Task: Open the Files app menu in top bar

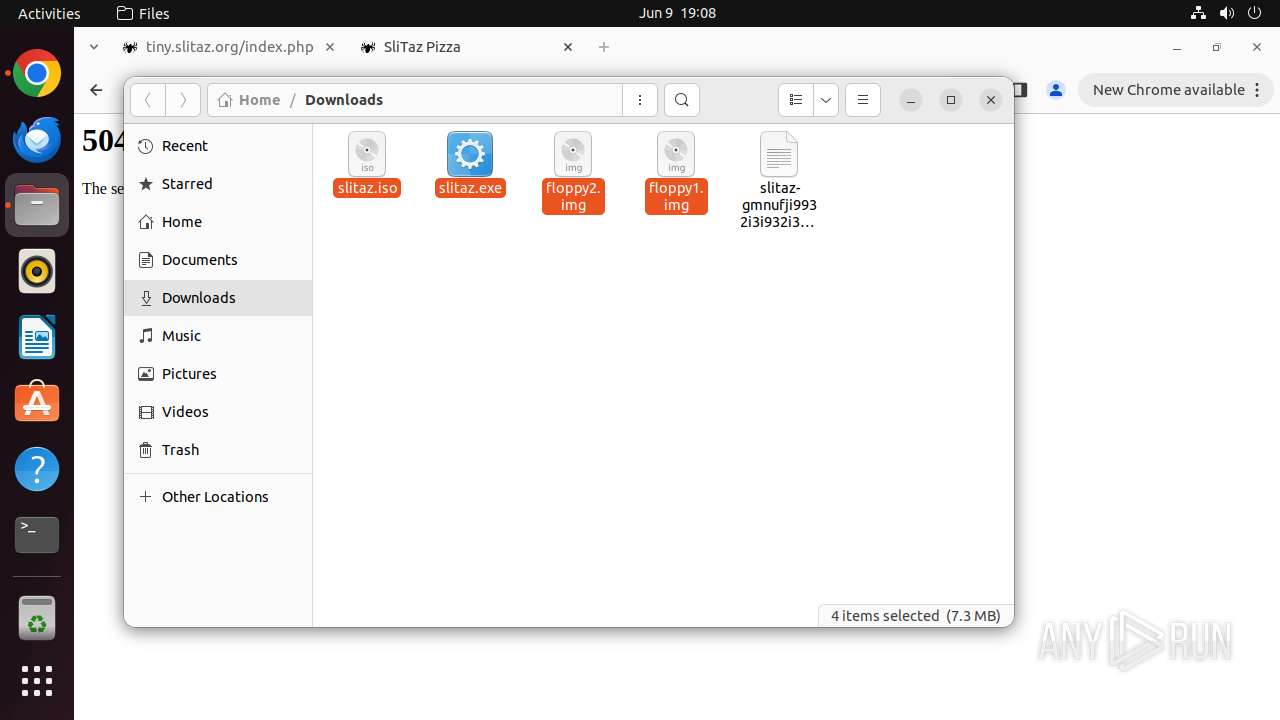Action: (143, 13)
